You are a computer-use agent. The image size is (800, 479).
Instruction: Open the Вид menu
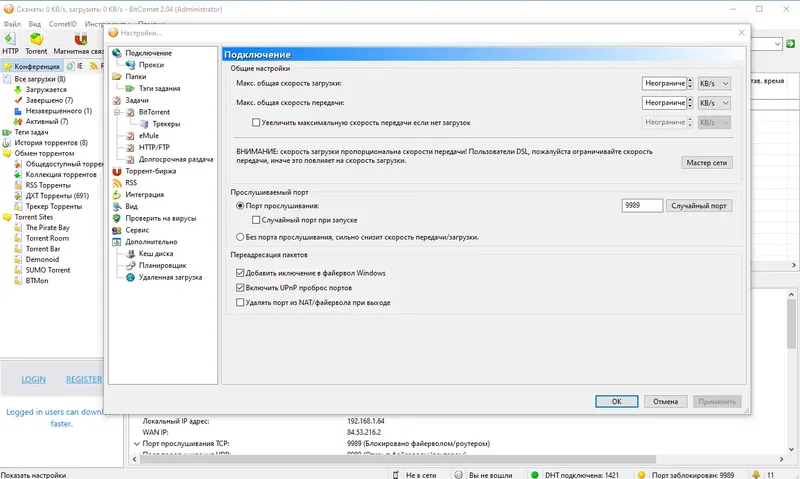[x=35, y=24]
